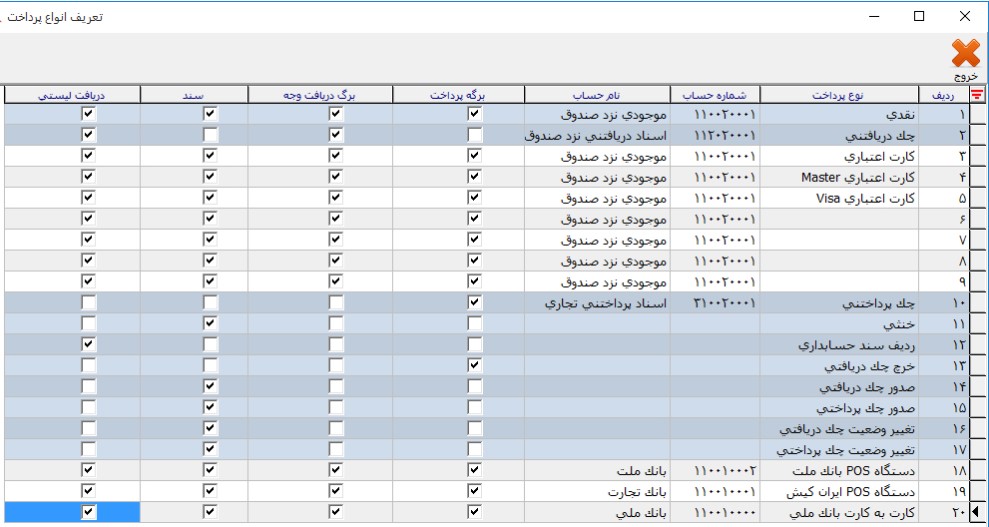Screen dimensions: 989x527
Task: Enable the سند checkbox for چك دريافتني row
Action: coord(209,135)
